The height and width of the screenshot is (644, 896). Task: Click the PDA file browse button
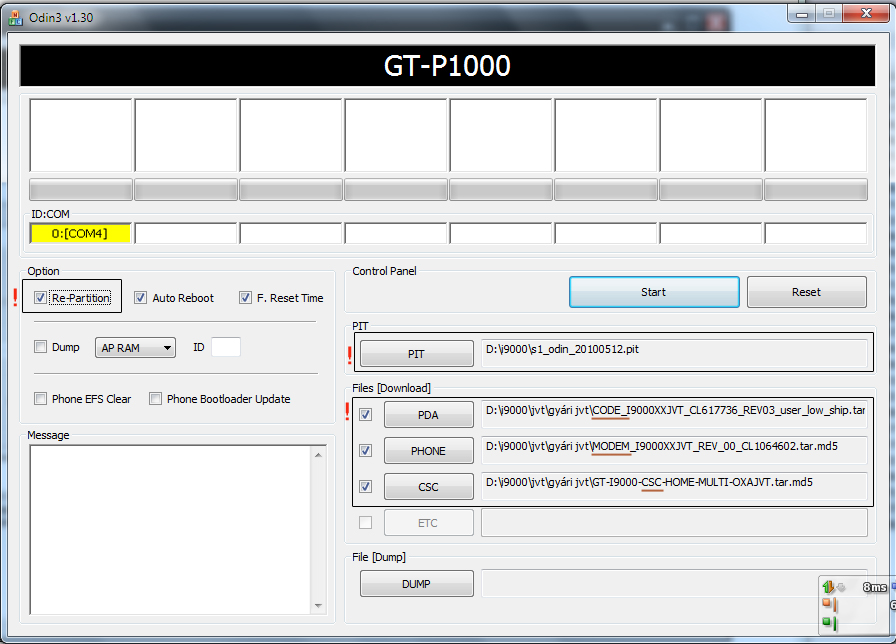point(429,415)
